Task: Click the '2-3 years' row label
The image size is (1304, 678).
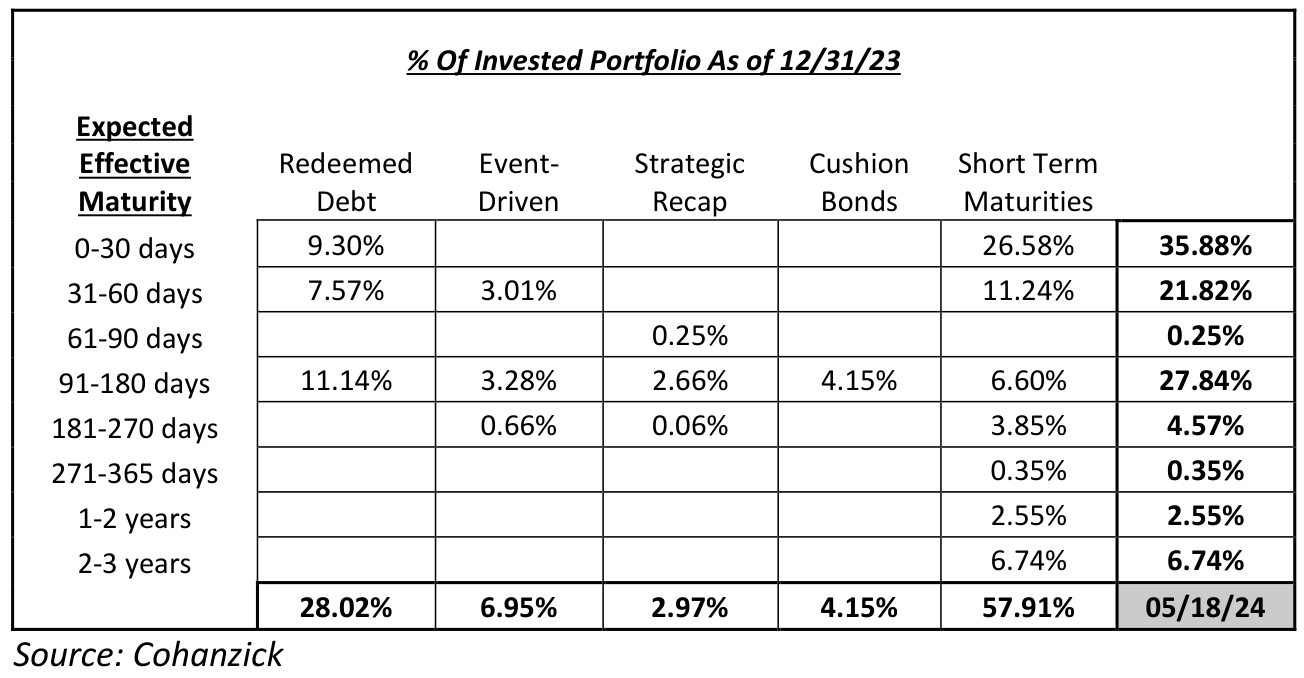Action: click(x=135, y=563)
